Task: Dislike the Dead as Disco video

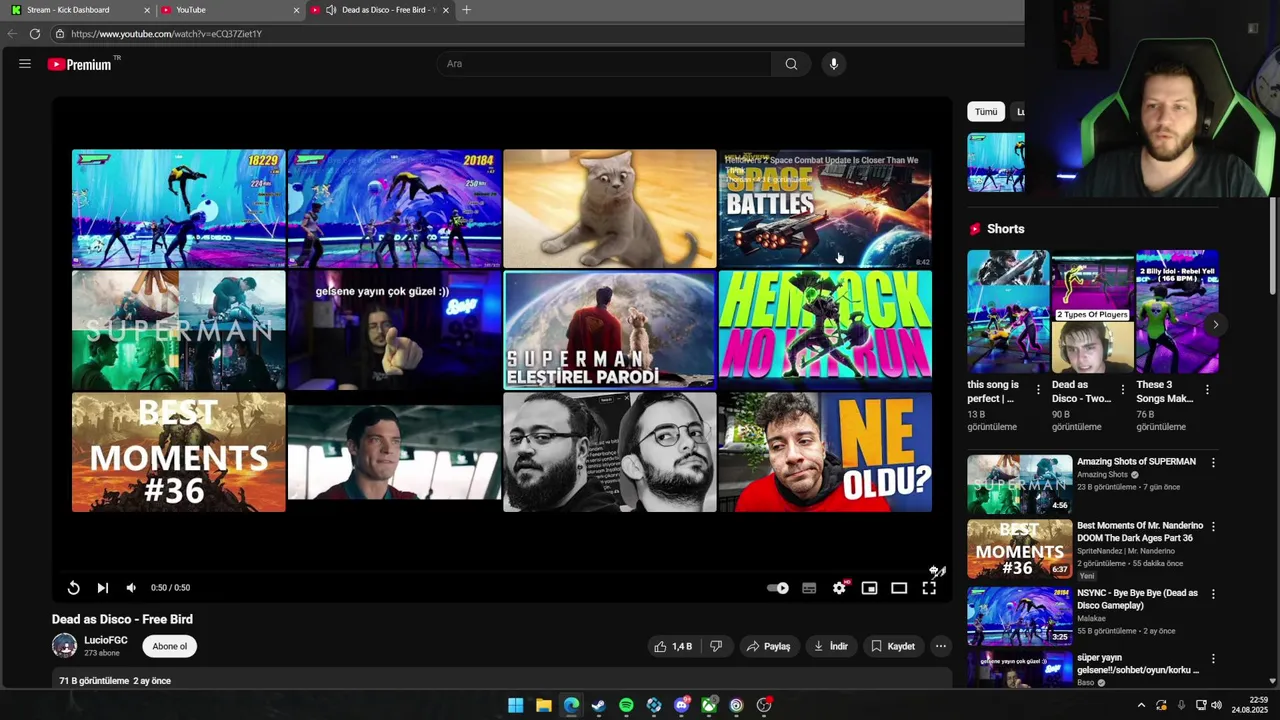Action: tap(716, 646)
